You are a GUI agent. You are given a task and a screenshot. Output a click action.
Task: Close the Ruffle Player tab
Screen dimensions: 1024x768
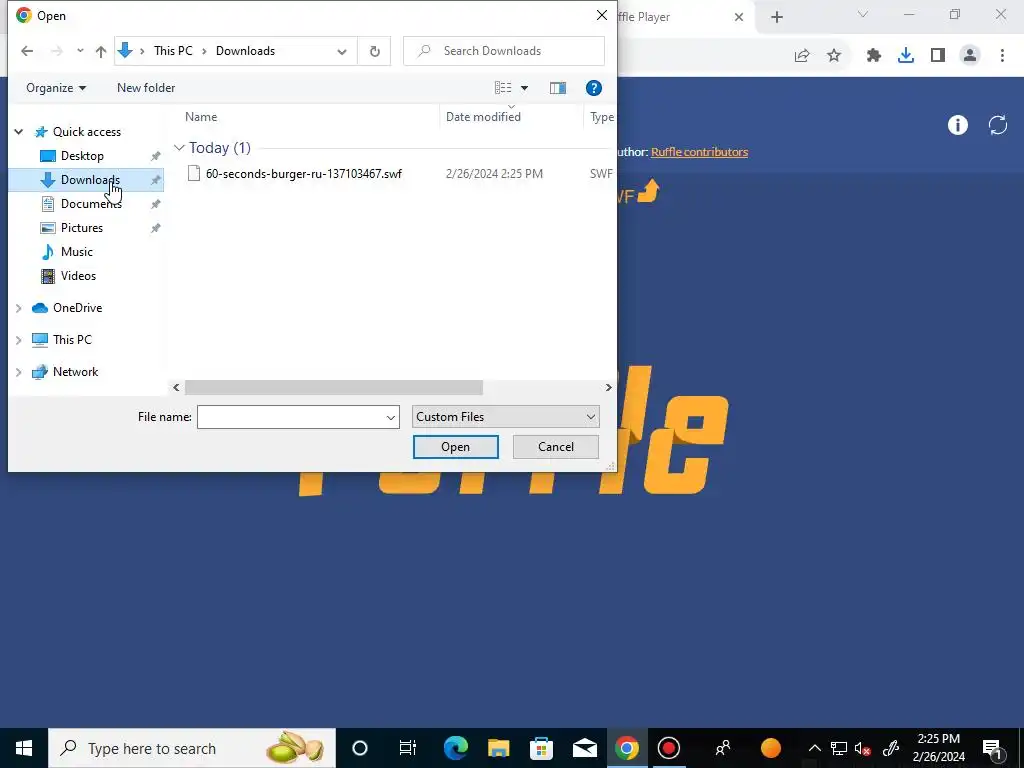(x=739, y=17)
